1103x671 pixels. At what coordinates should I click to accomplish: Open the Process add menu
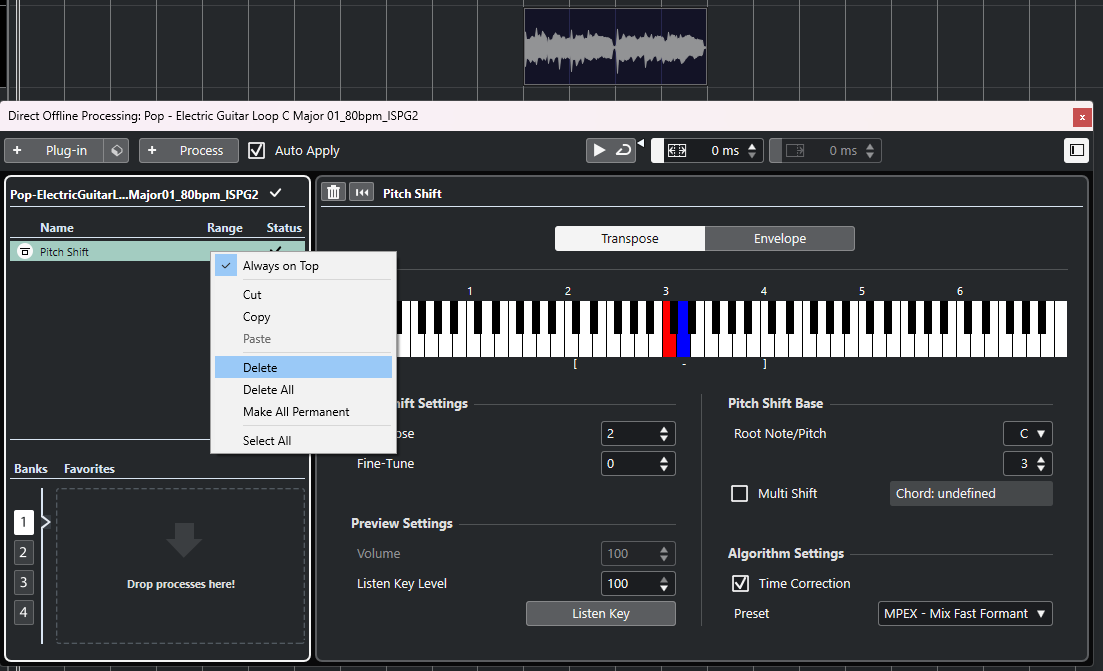(189, 150)
